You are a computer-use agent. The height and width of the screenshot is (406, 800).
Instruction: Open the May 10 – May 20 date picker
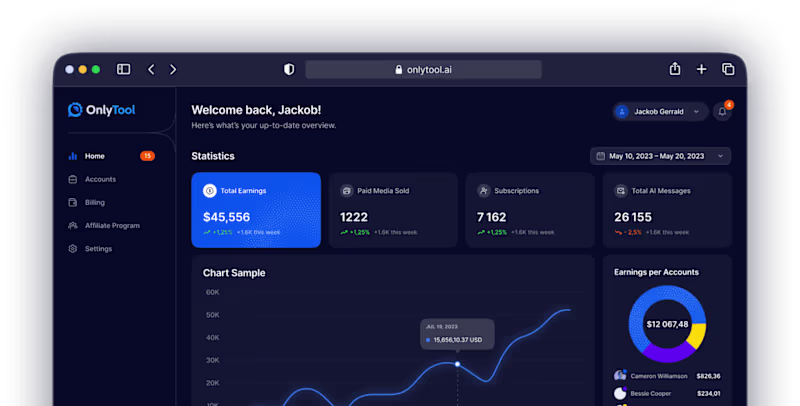[x=660, y=156]
